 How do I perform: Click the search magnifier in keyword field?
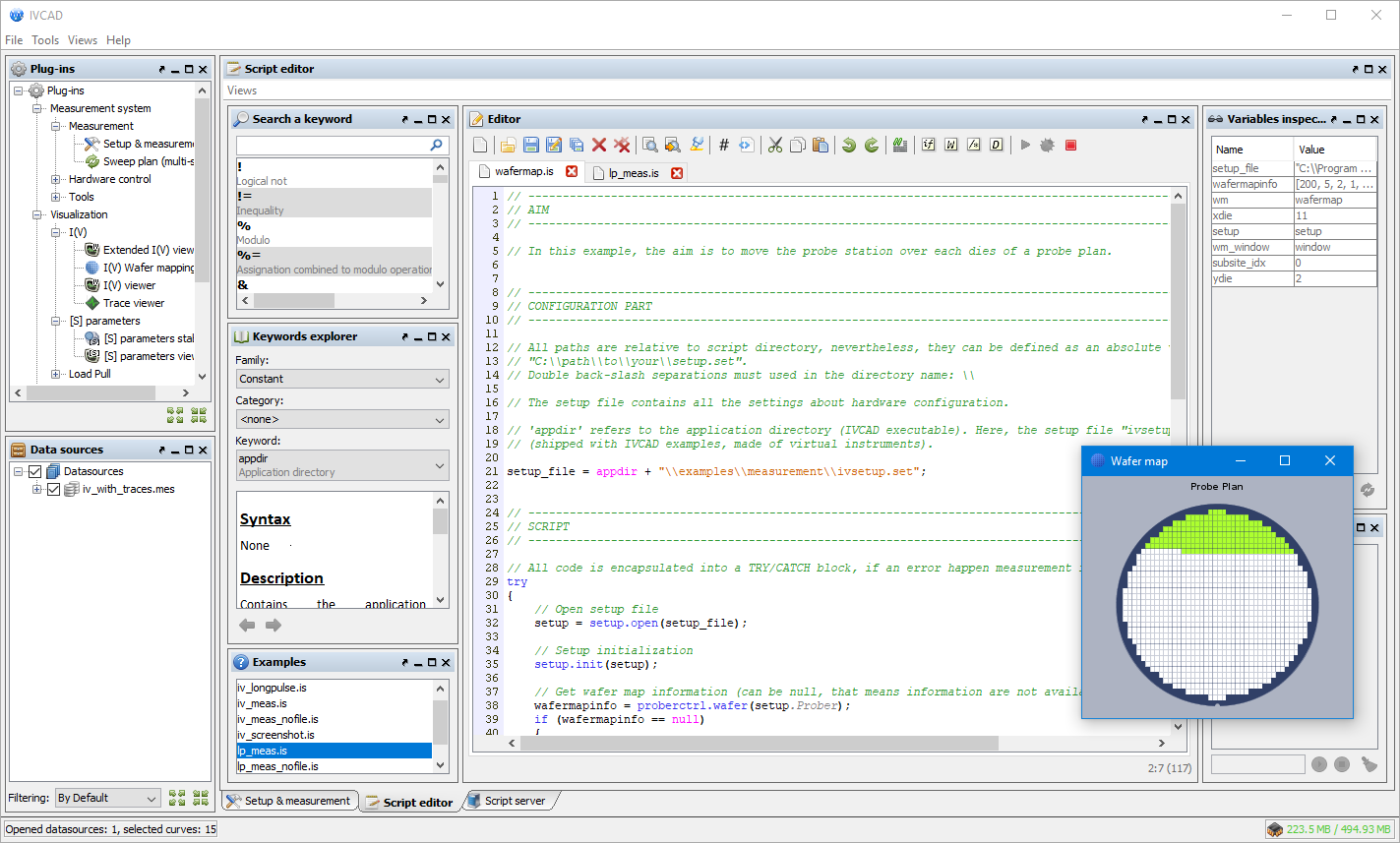(437, 145)
